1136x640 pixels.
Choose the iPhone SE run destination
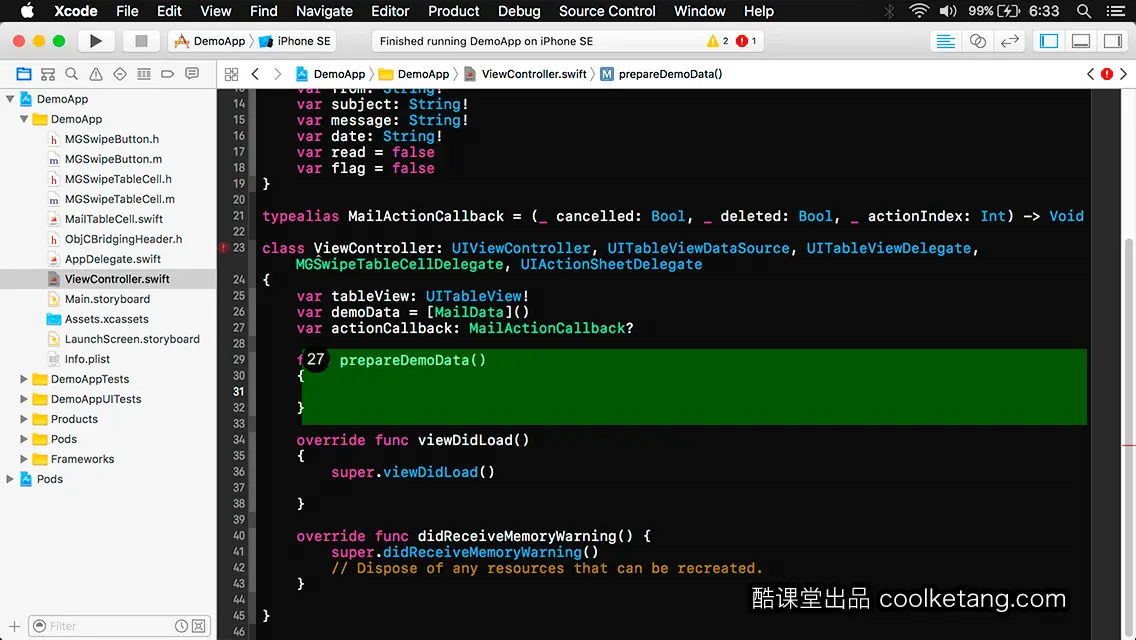pyautogui.click(x=295, y=41)
